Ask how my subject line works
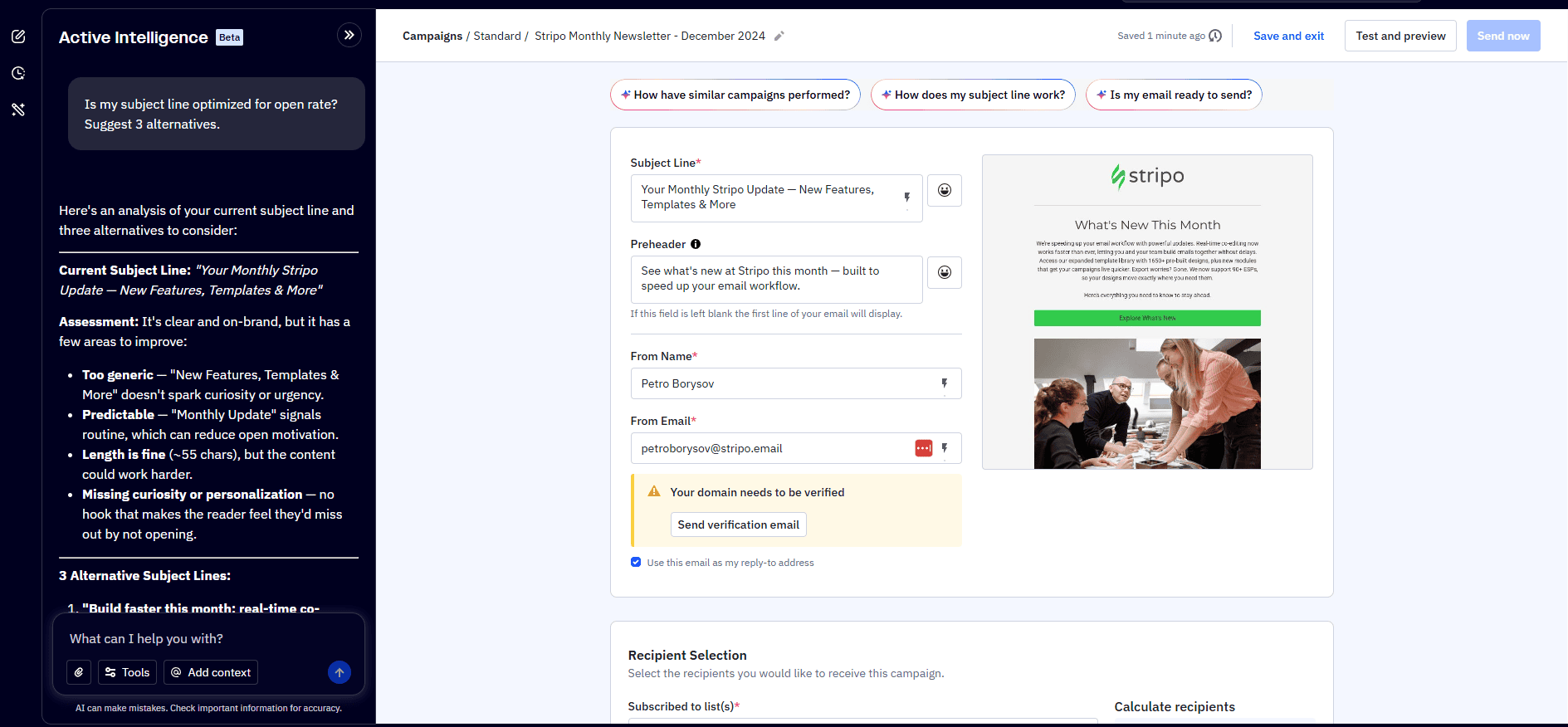Viewport: 1568px width, 727px height. pyautogui.click(x=973, y=95)
